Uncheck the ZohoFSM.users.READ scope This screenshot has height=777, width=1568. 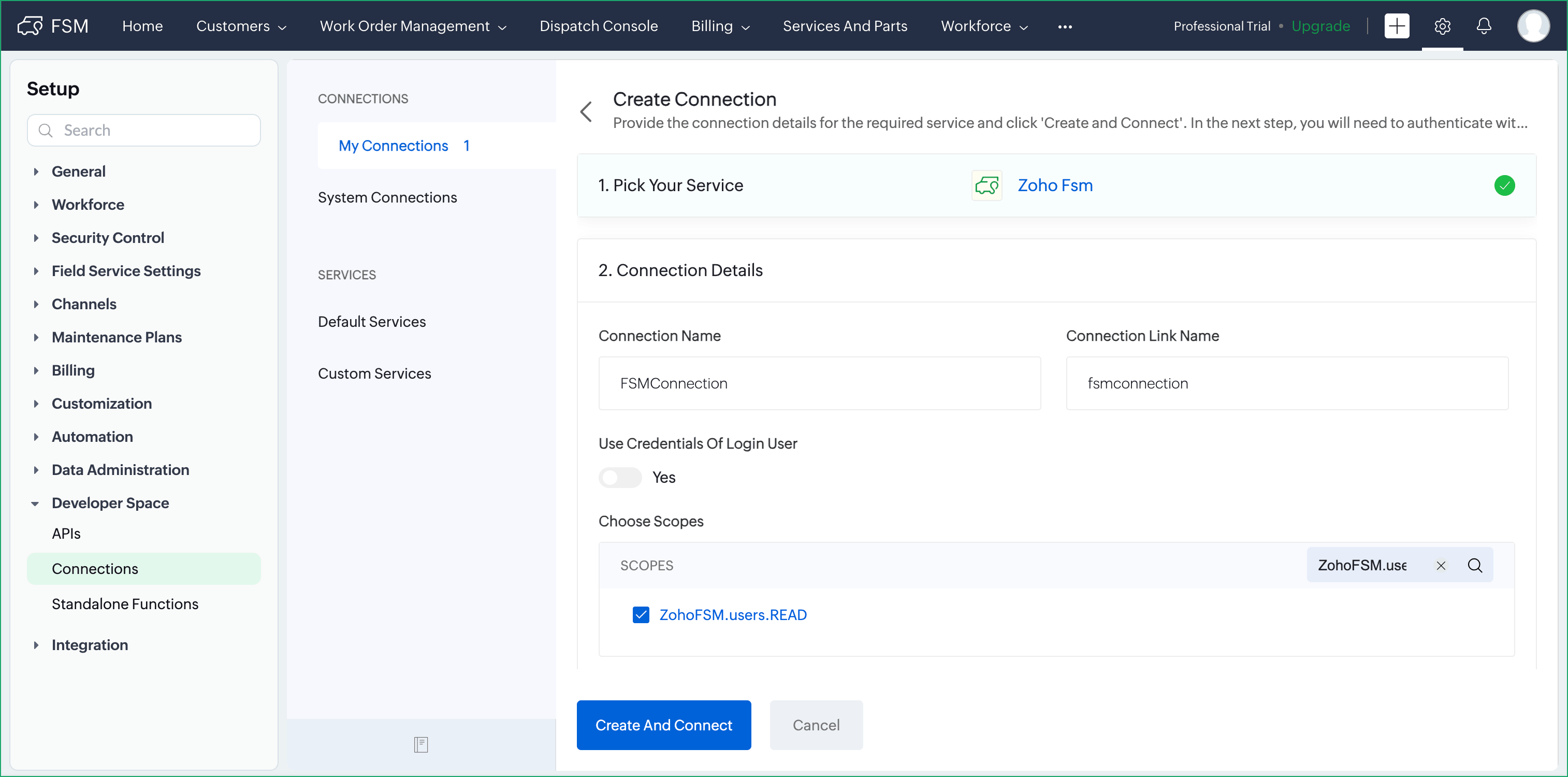(641, 615)
